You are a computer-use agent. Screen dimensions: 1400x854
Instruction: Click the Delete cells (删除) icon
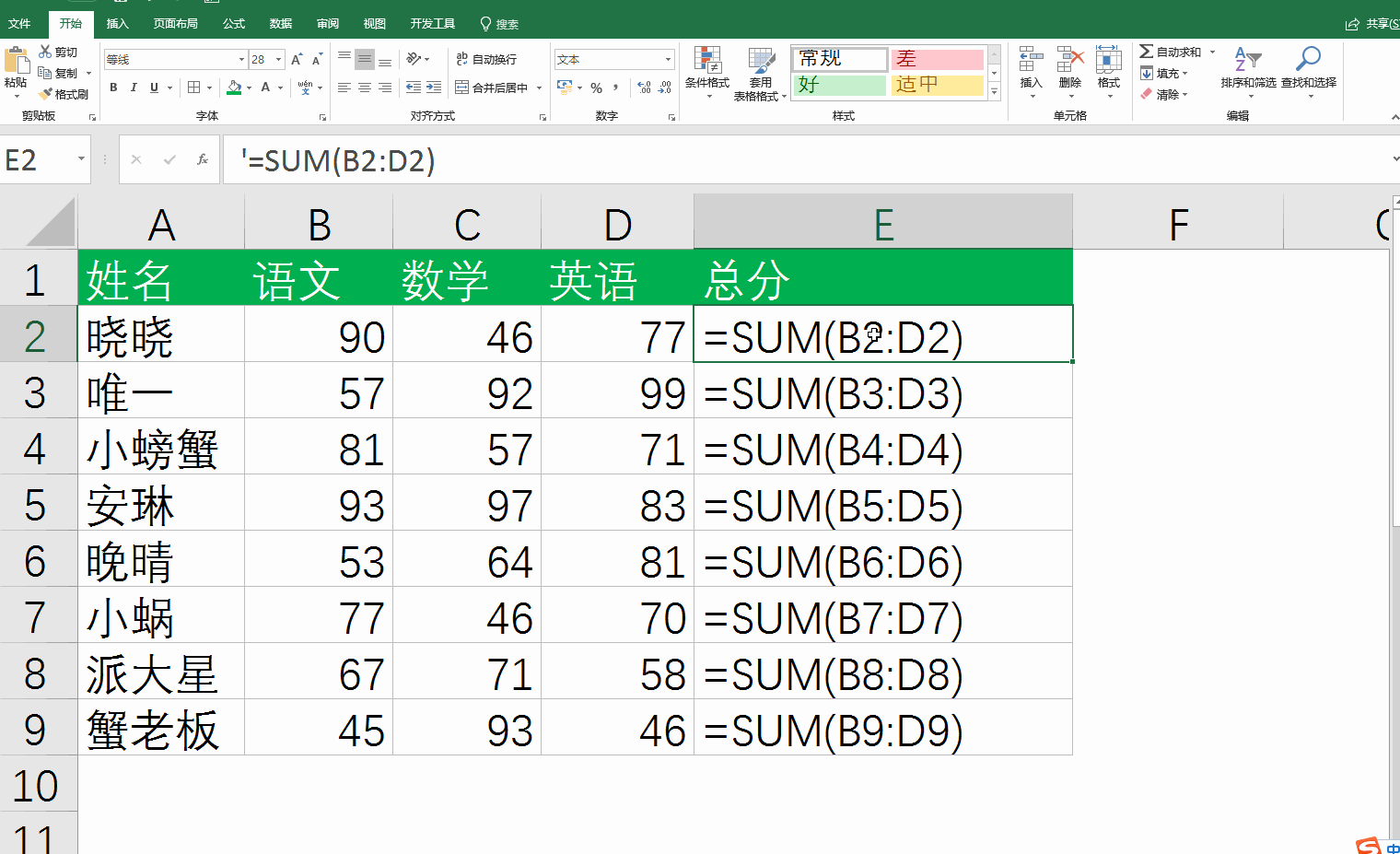click(1069, 61)
